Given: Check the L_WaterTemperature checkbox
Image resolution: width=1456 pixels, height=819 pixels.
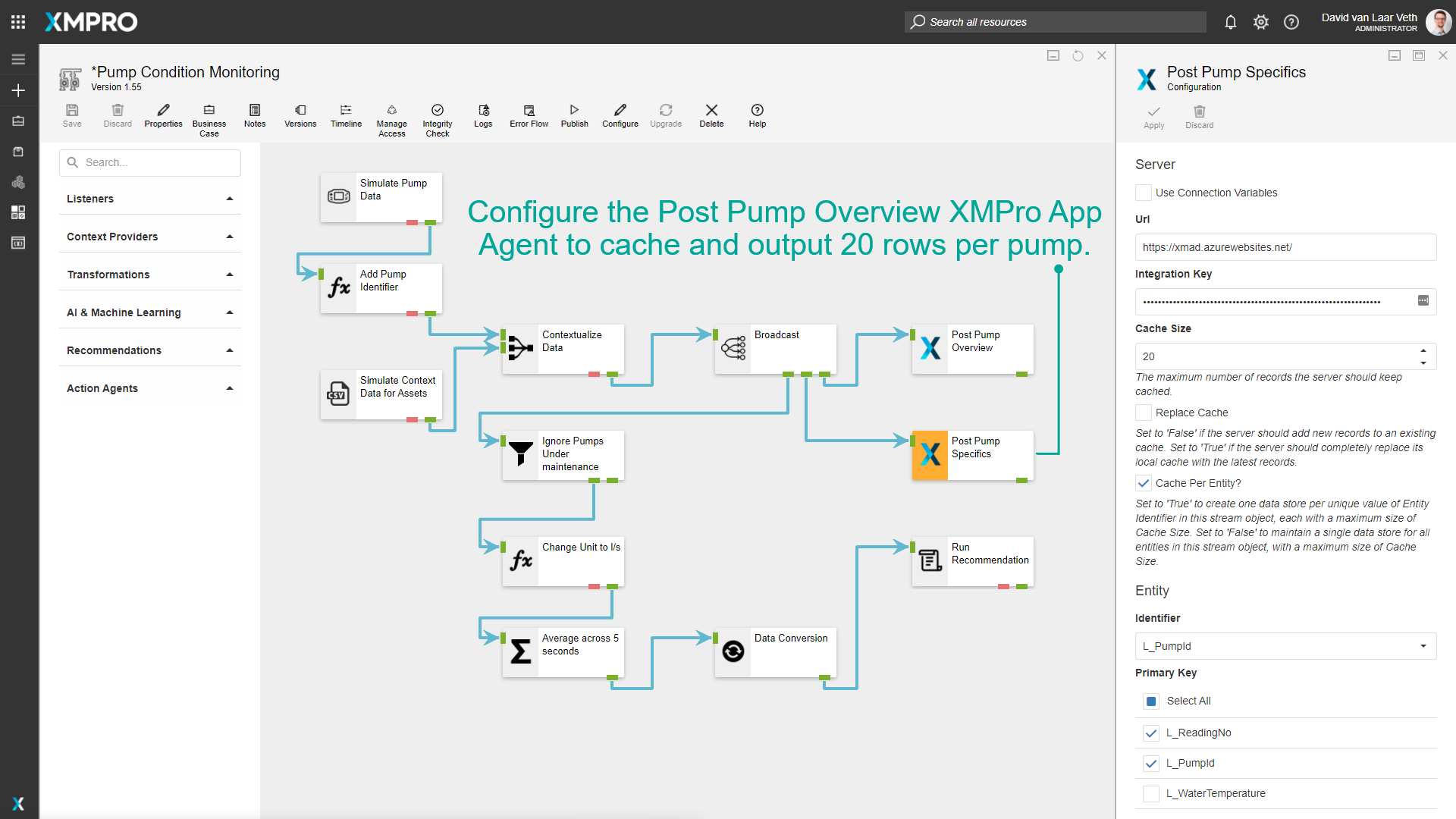Looking at the screenshot, I should tap(1151, 793).
